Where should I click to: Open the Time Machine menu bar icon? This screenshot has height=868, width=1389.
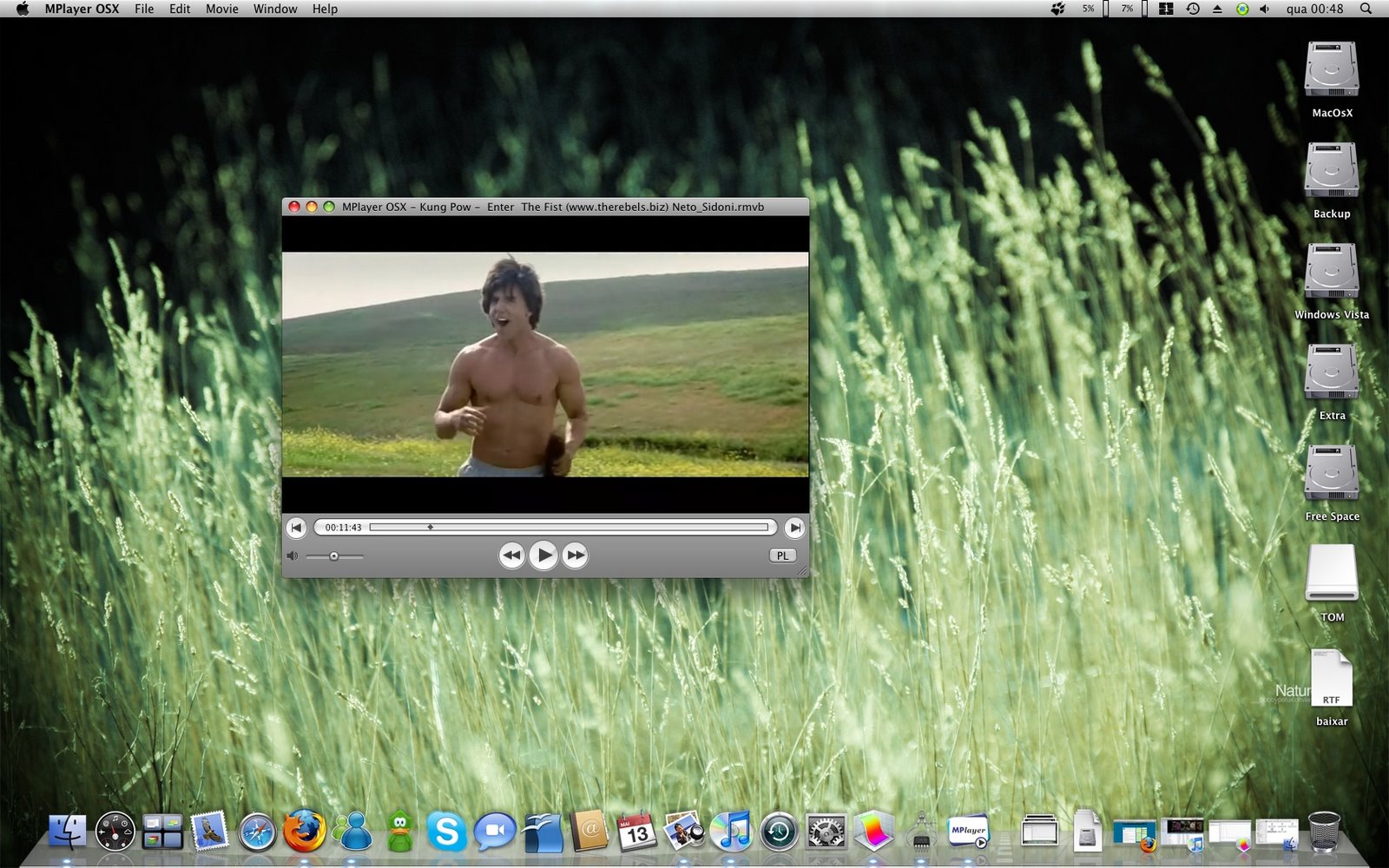tap(1193, 9)
